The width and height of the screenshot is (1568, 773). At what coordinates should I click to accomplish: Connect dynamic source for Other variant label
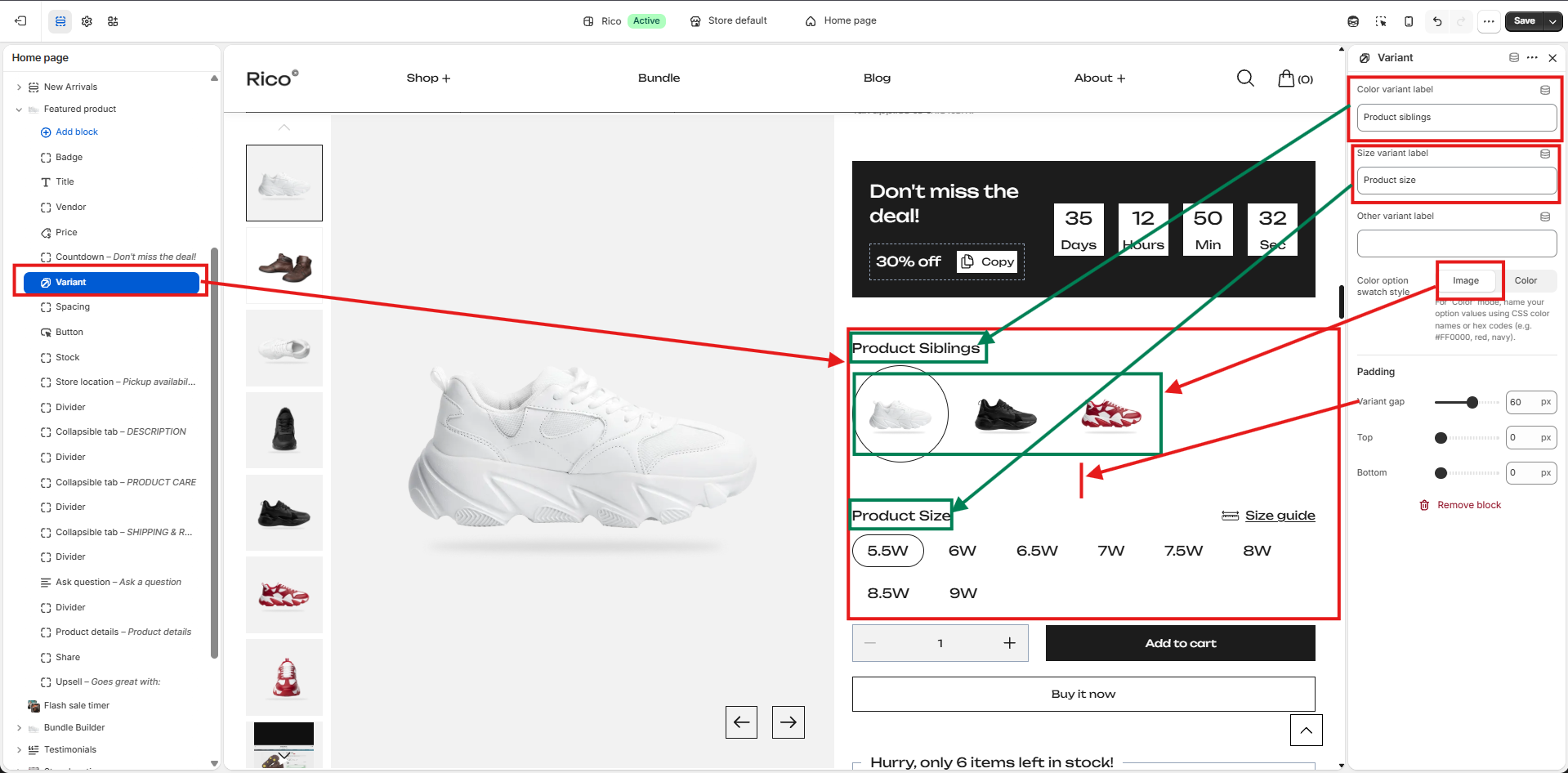pyautogui.click(x=1545, y=217)
